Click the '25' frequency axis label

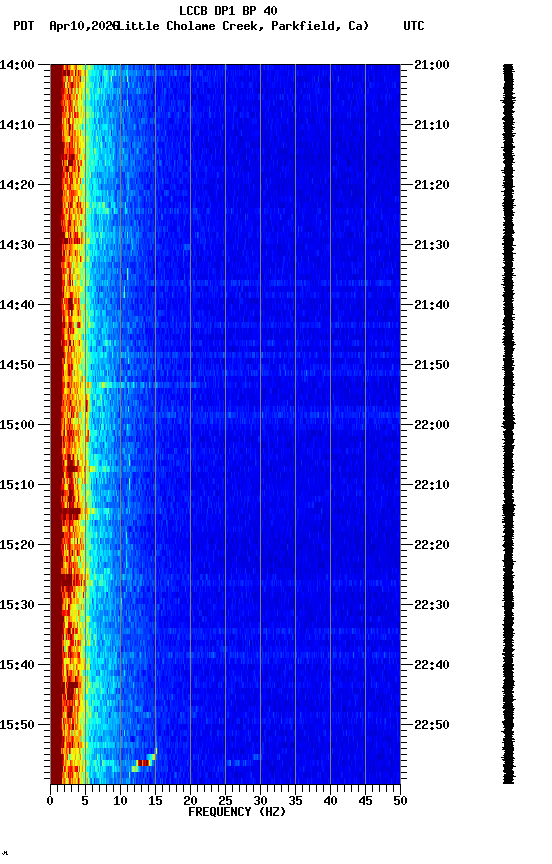225,801
